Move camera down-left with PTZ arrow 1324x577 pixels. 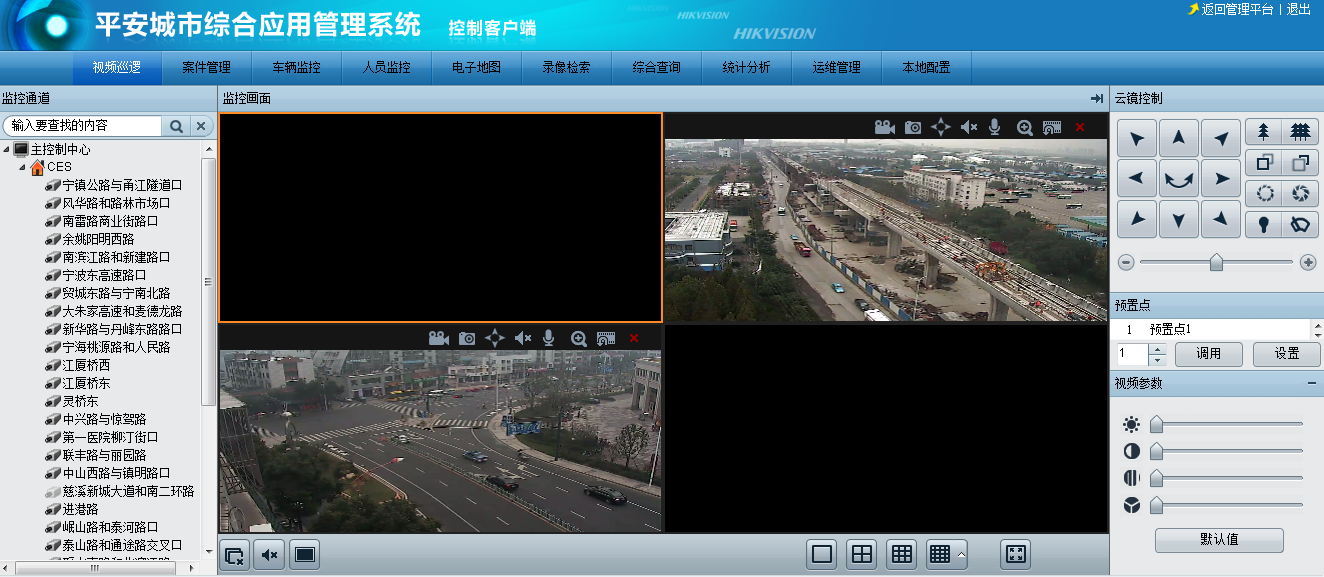pyautogui.click(x=1137, y=219)
